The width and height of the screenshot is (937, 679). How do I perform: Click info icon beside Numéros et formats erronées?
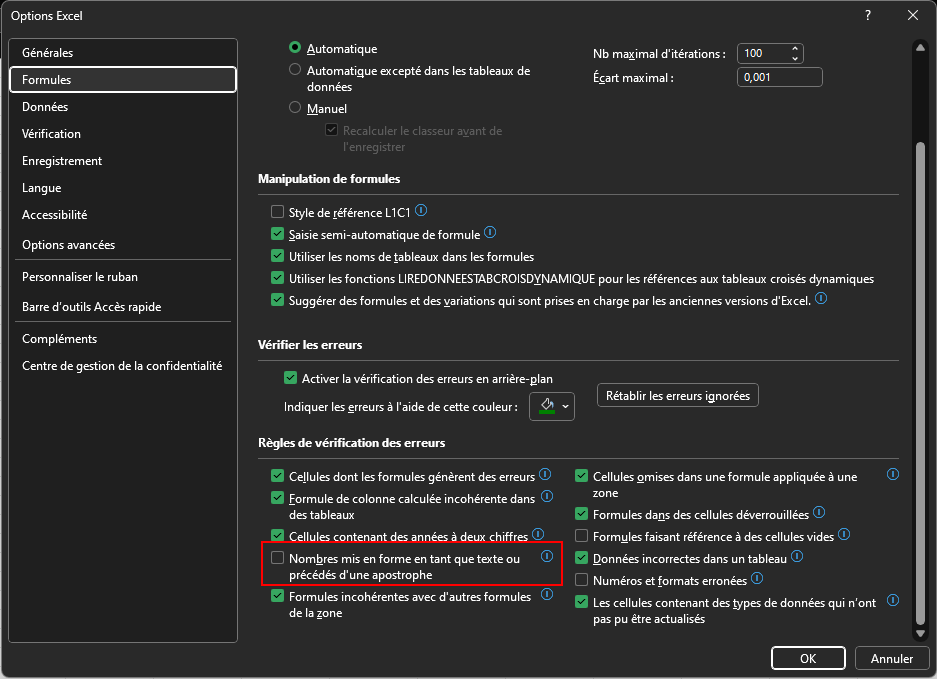click(x=757, y=578)
